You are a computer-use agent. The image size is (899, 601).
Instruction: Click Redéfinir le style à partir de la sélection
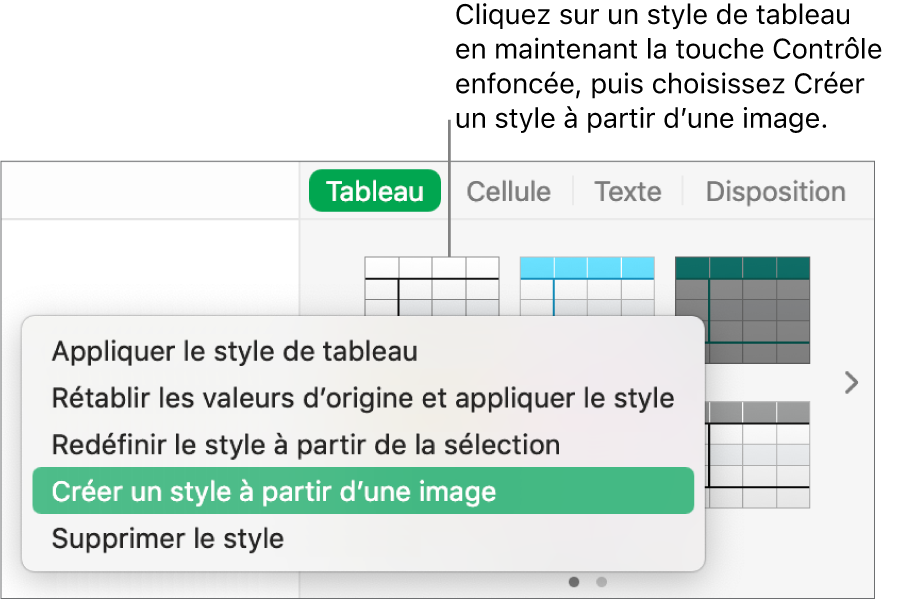[363, 445]
